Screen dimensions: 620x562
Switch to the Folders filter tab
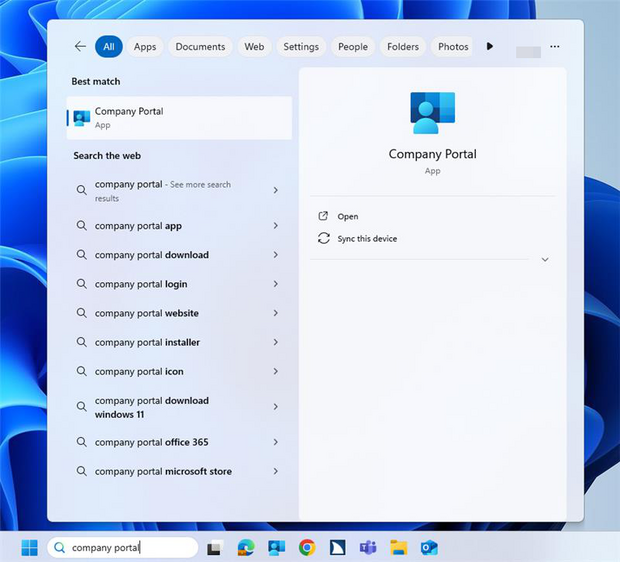pyautogui.click(x=403, y=47)
